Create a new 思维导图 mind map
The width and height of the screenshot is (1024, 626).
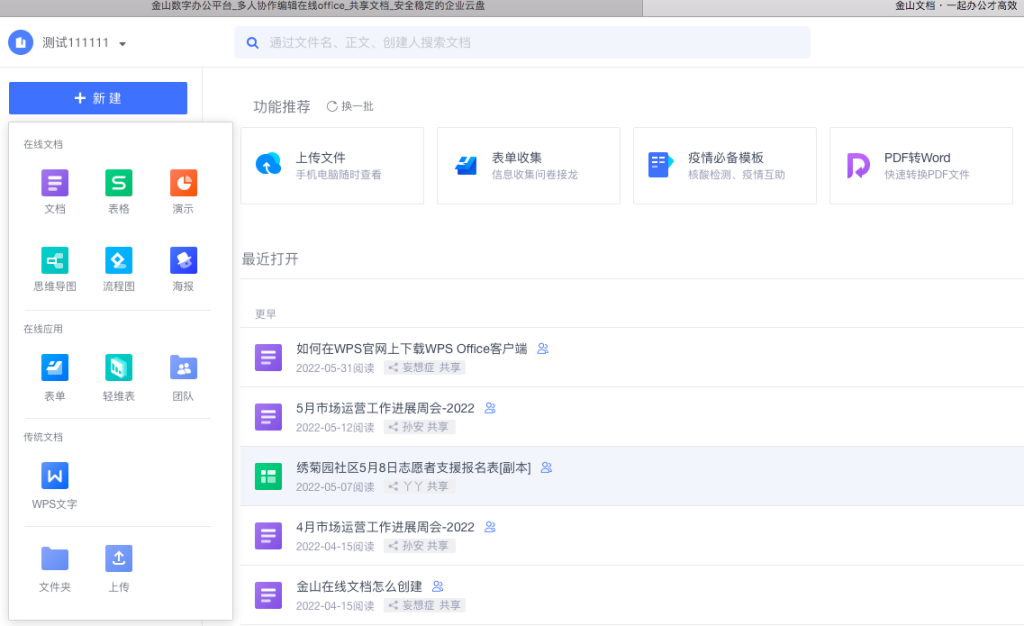[x=54, y=268]
